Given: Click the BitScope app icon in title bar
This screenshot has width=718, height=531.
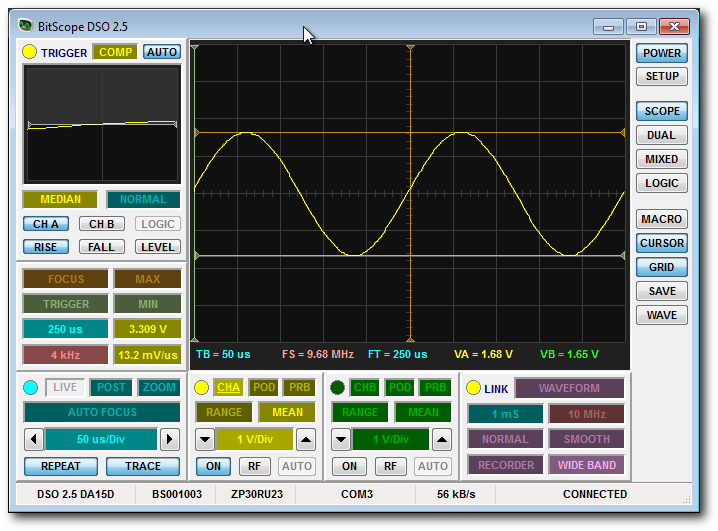Looking at the screenshot, I should (x=24, y=27).
